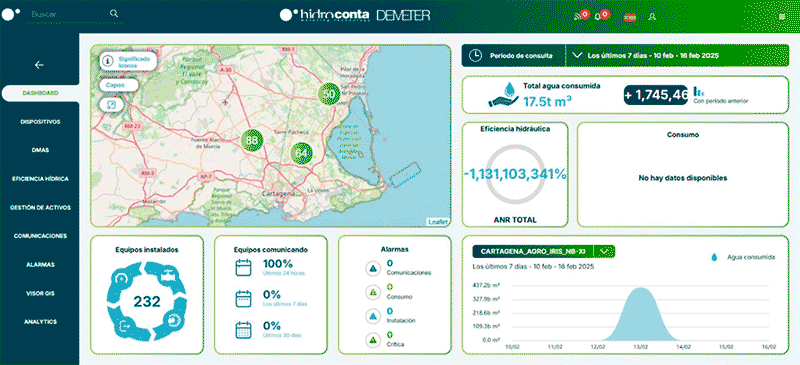Click the Comunicaciones alarm triangle icon
800x365 pixels.
pyautogui.click(x=373, y=268)
